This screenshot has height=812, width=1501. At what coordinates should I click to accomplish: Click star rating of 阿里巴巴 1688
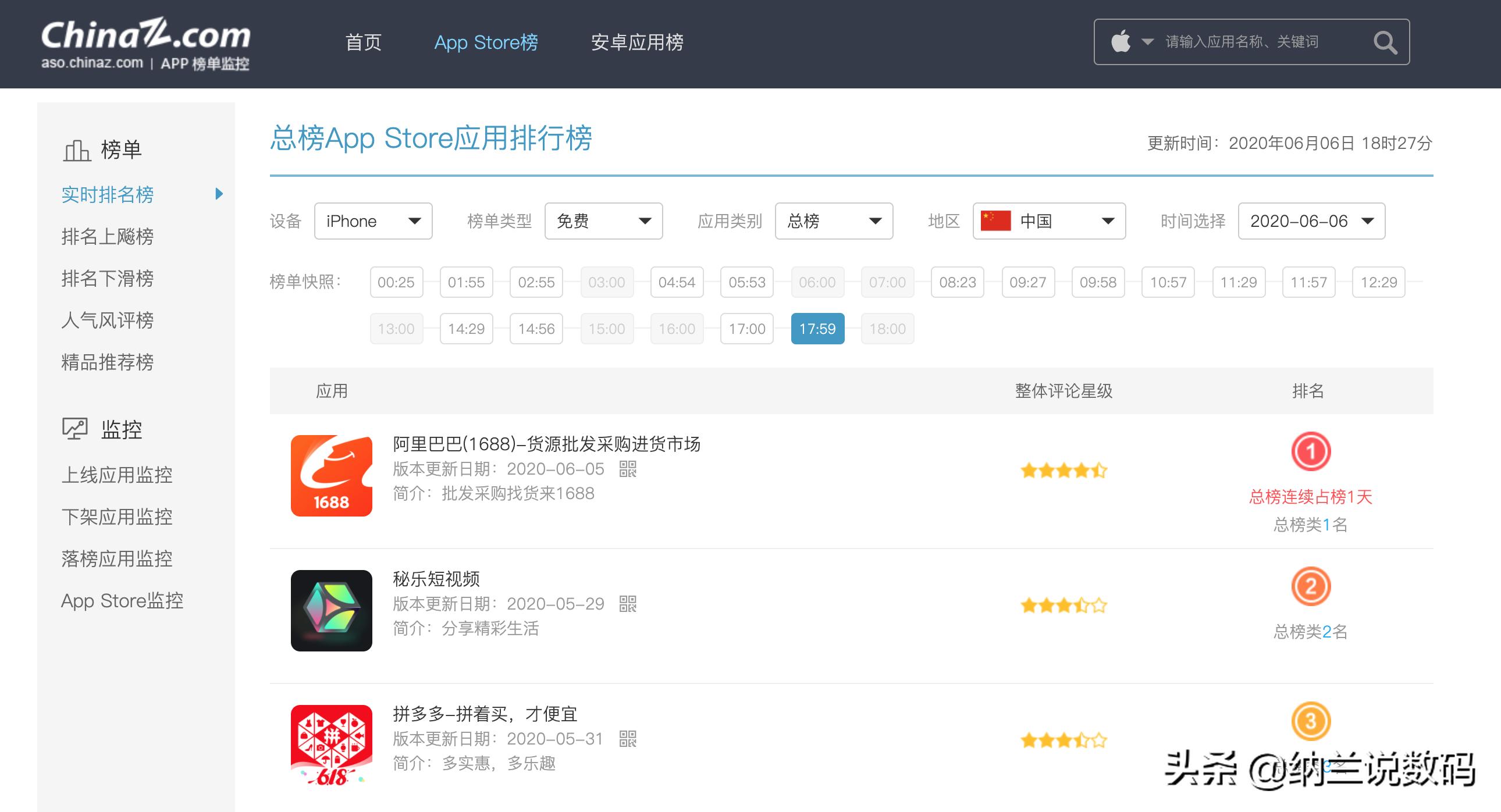tap(1063, 470)
